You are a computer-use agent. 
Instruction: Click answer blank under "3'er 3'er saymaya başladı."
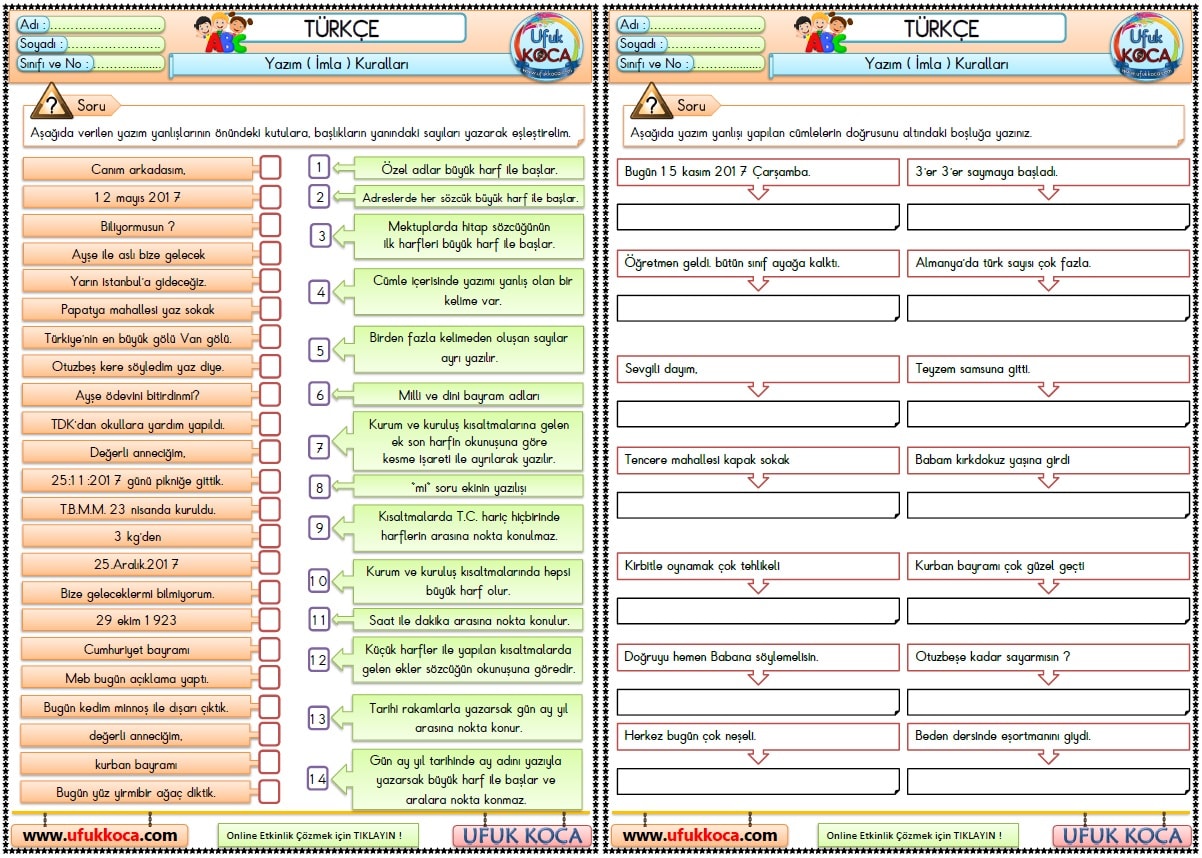1048,216
